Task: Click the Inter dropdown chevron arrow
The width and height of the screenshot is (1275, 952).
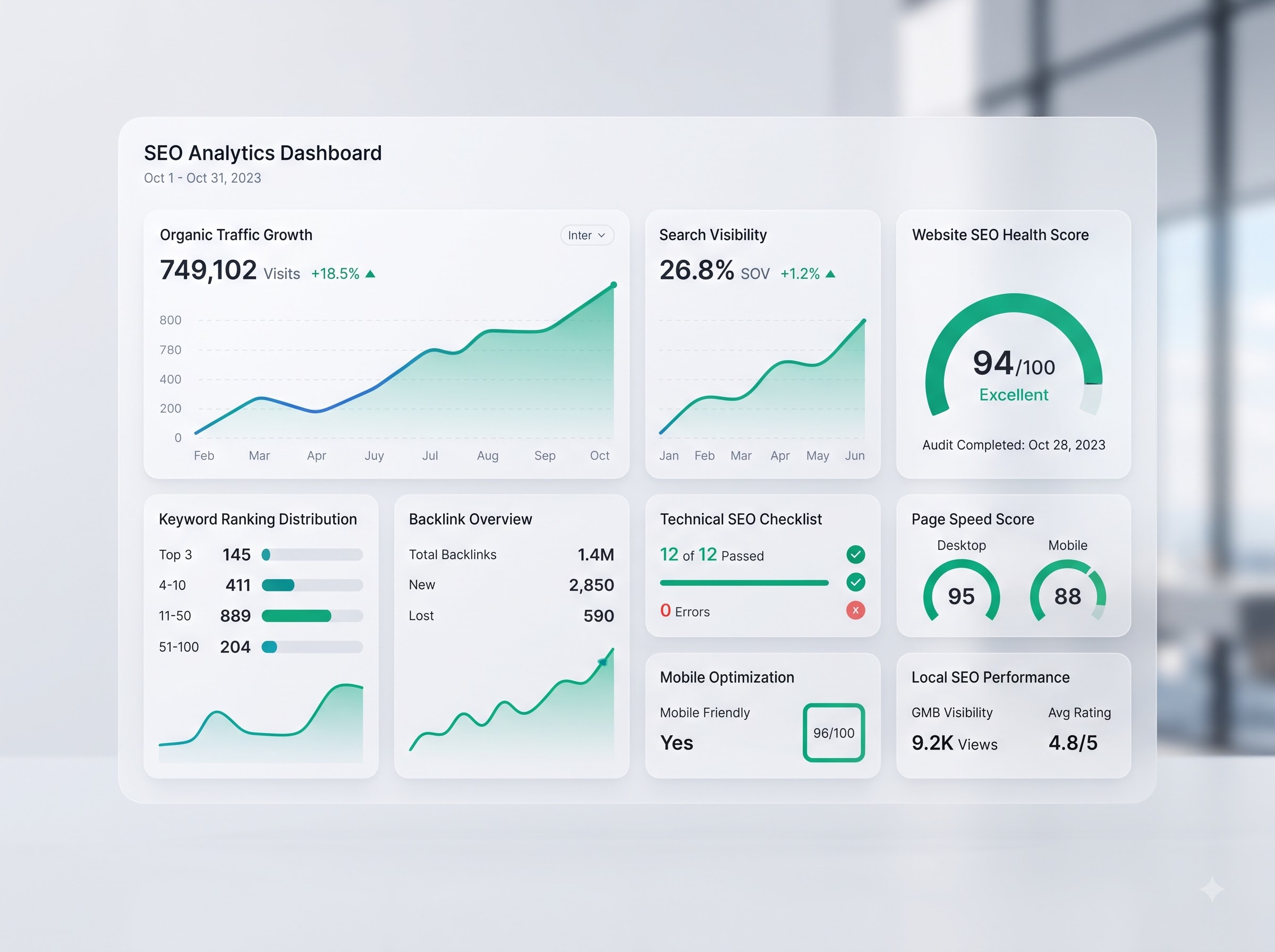Action: coord(601,235)
